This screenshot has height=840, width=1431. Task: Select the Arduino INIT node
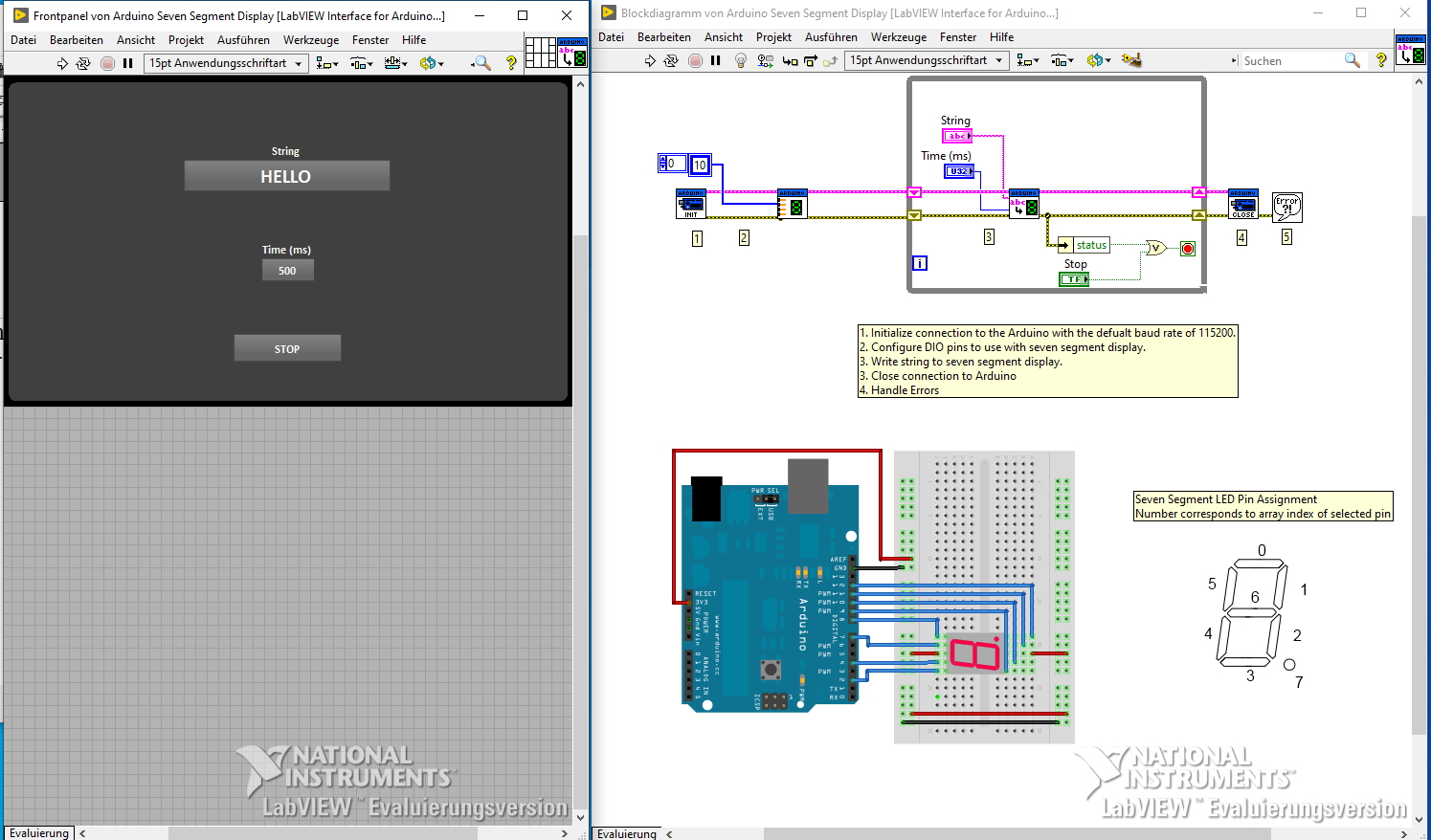691,204
